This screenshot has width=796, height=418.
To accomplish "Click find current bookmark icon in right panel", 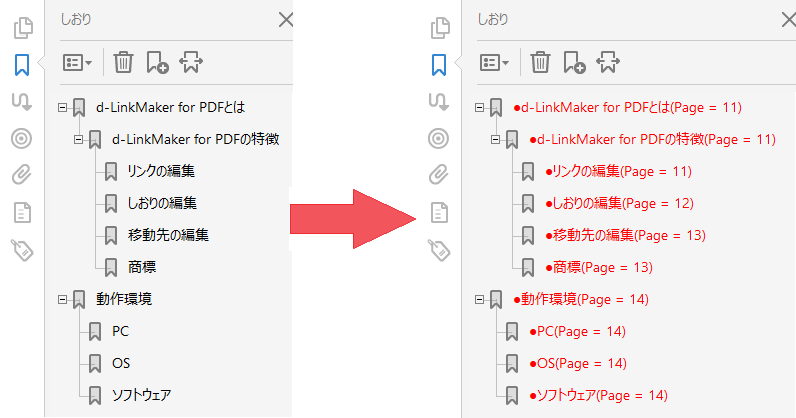I will pos(608,62).
